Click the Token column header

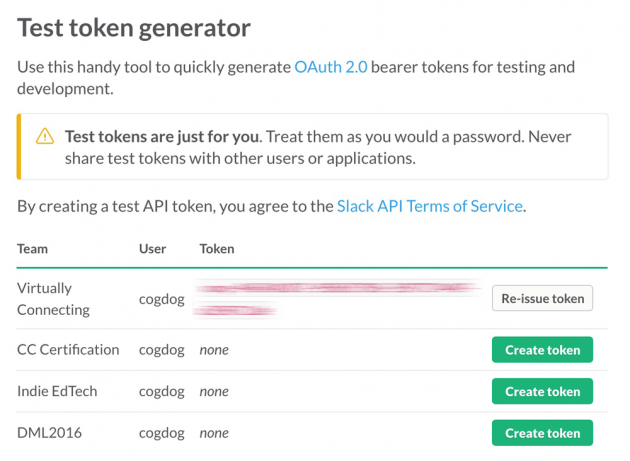217,249
